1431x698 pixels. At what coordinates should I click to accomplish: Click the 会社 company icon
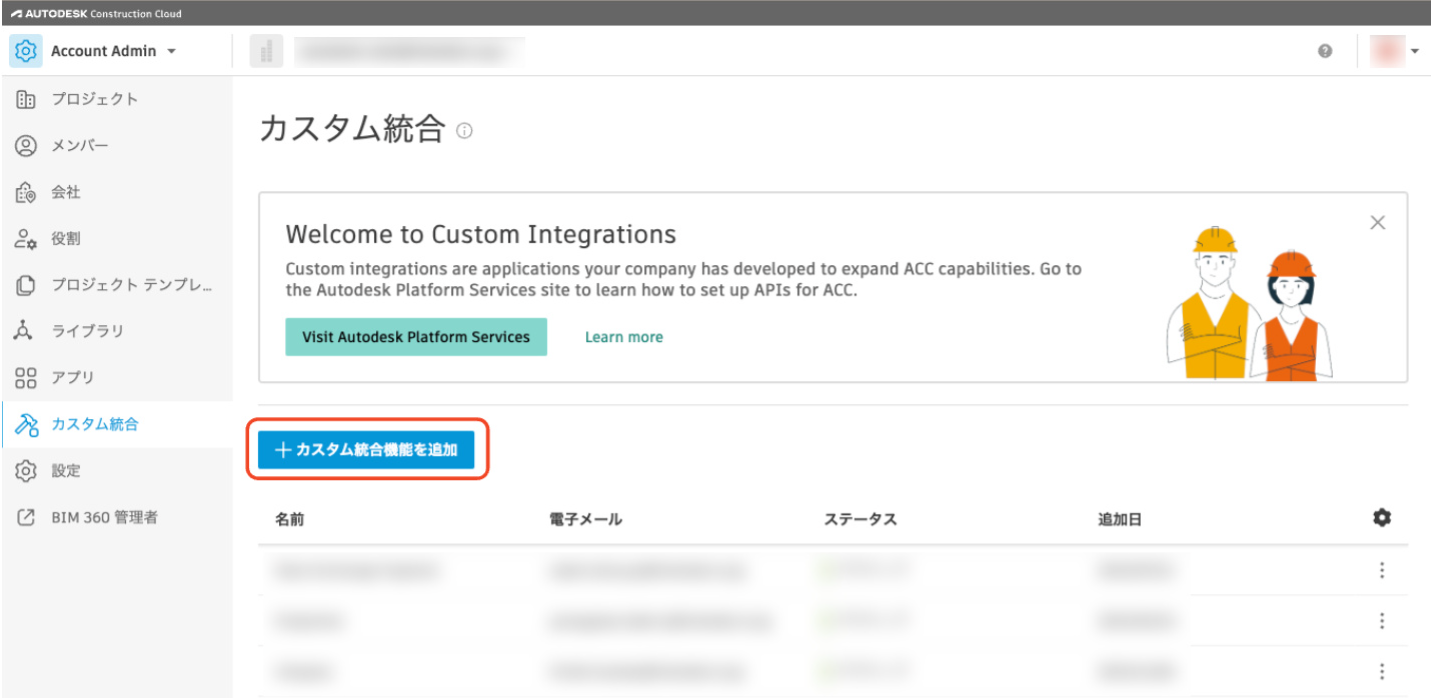point(26,192)
